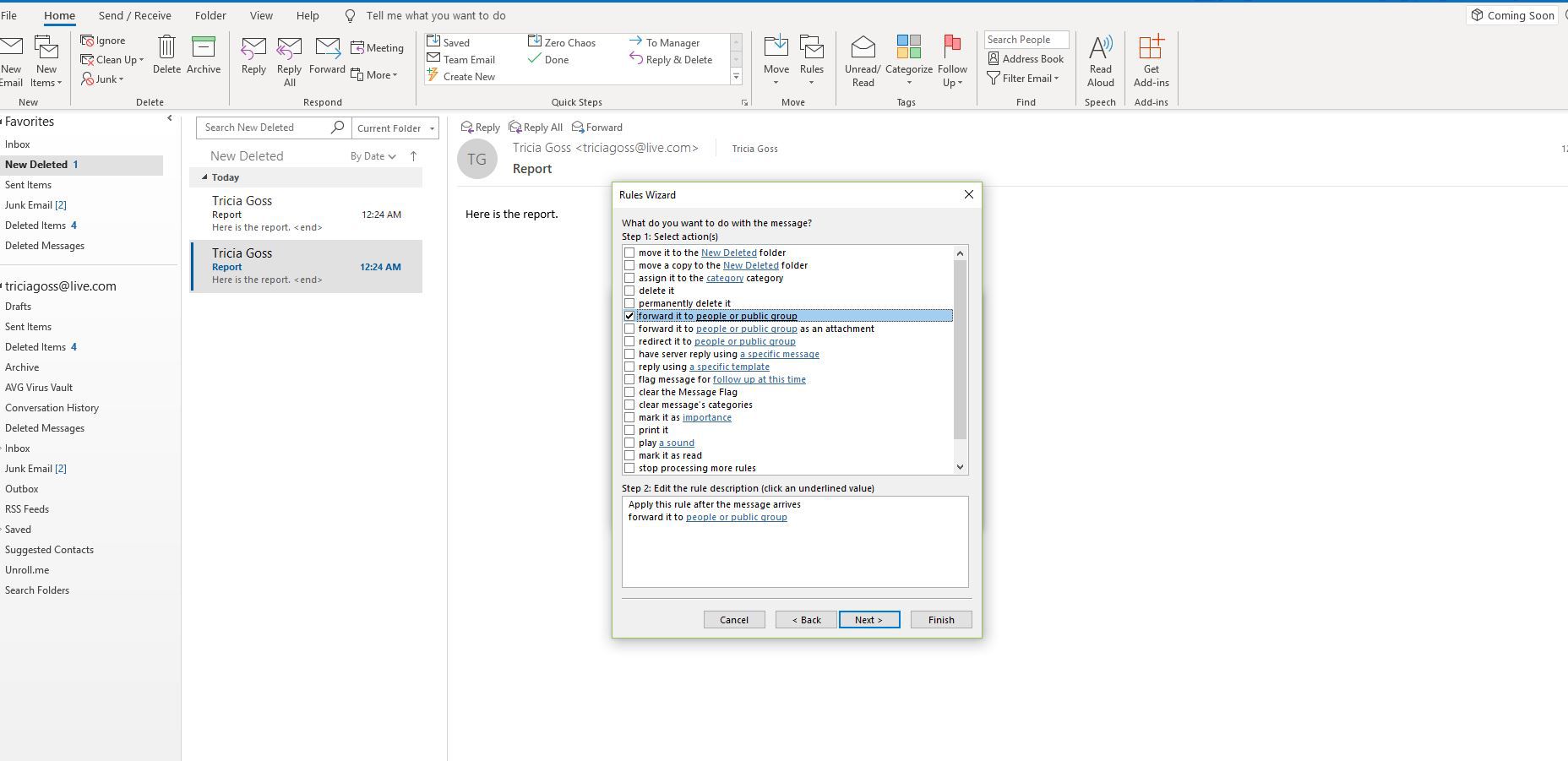The width and height of the screenshot is (1568, 761).
Task: Click 'a specific template' link
Action: 729,367
